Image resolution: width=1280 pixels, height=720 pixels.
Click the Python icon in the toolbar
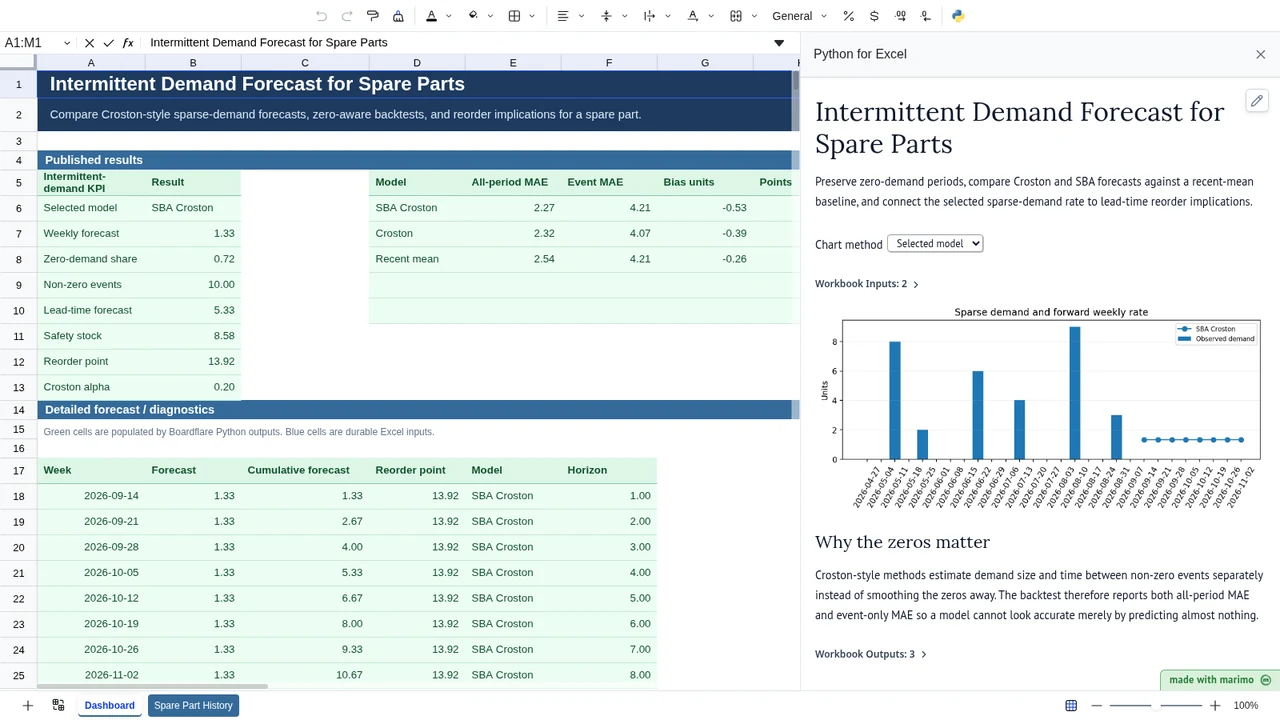[x=958, y=16]
